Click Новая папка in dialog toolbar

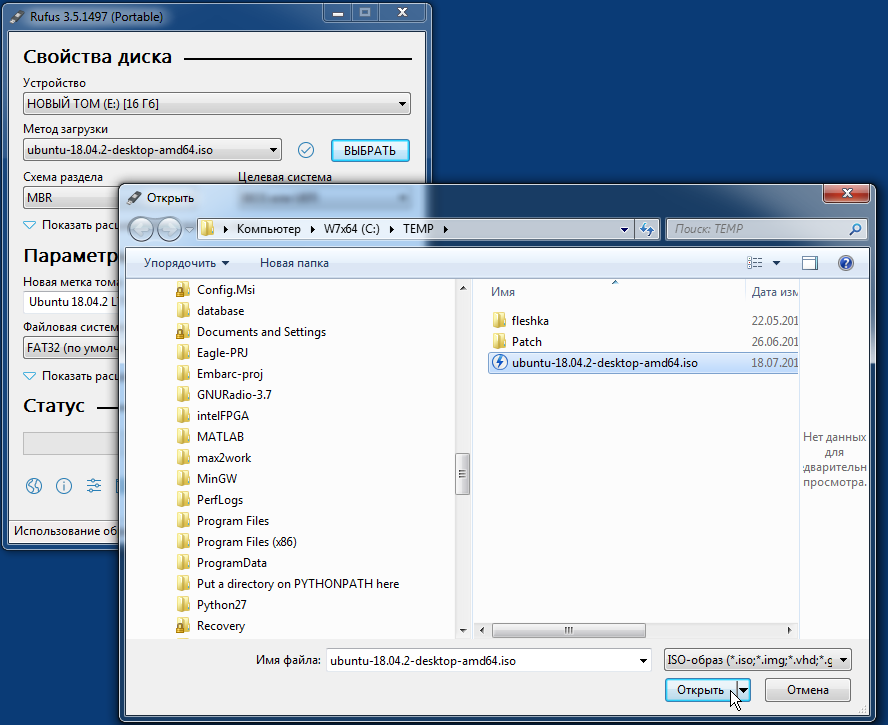294,263
